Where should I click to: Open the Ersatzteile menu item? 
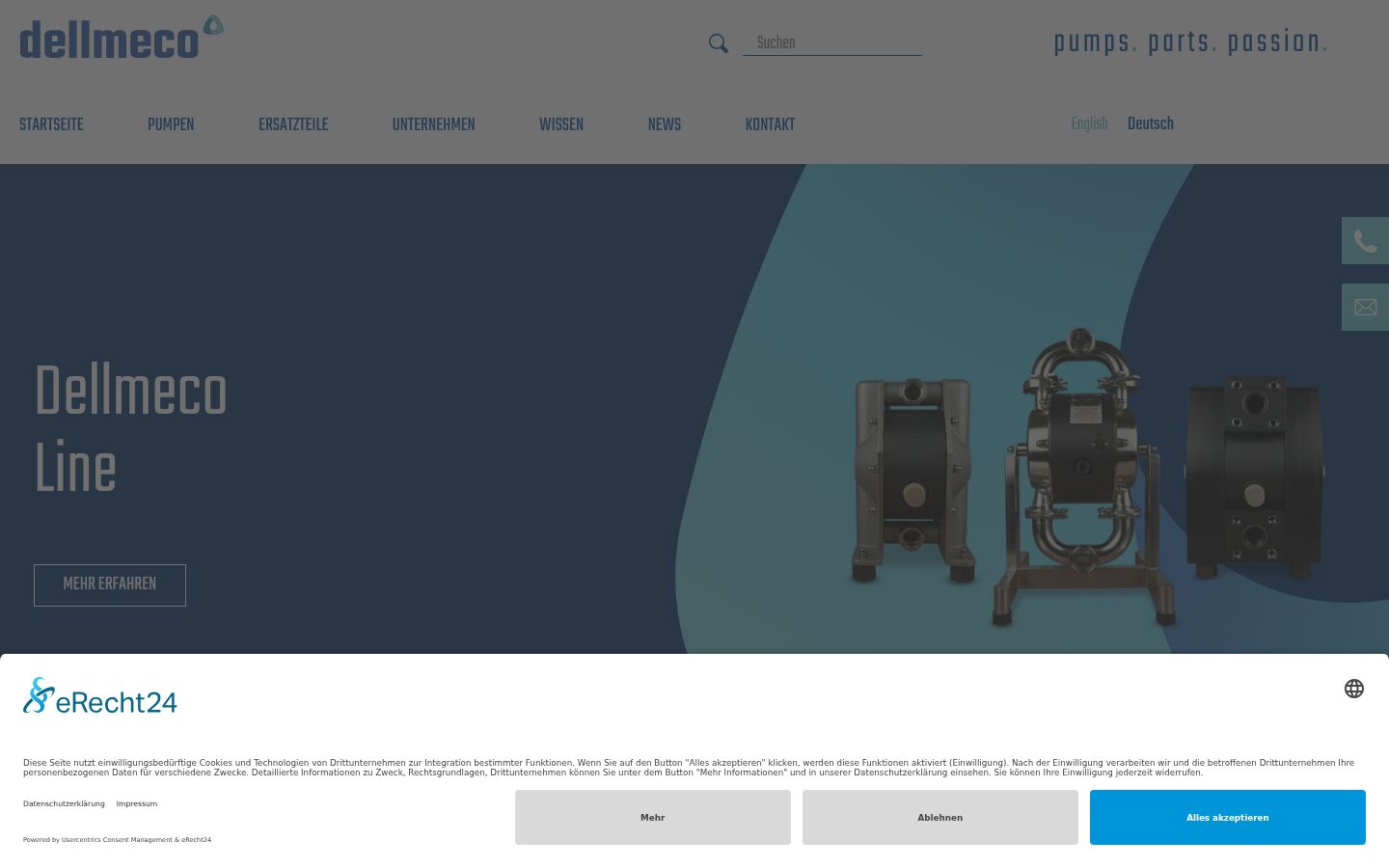tap(293, 124)
